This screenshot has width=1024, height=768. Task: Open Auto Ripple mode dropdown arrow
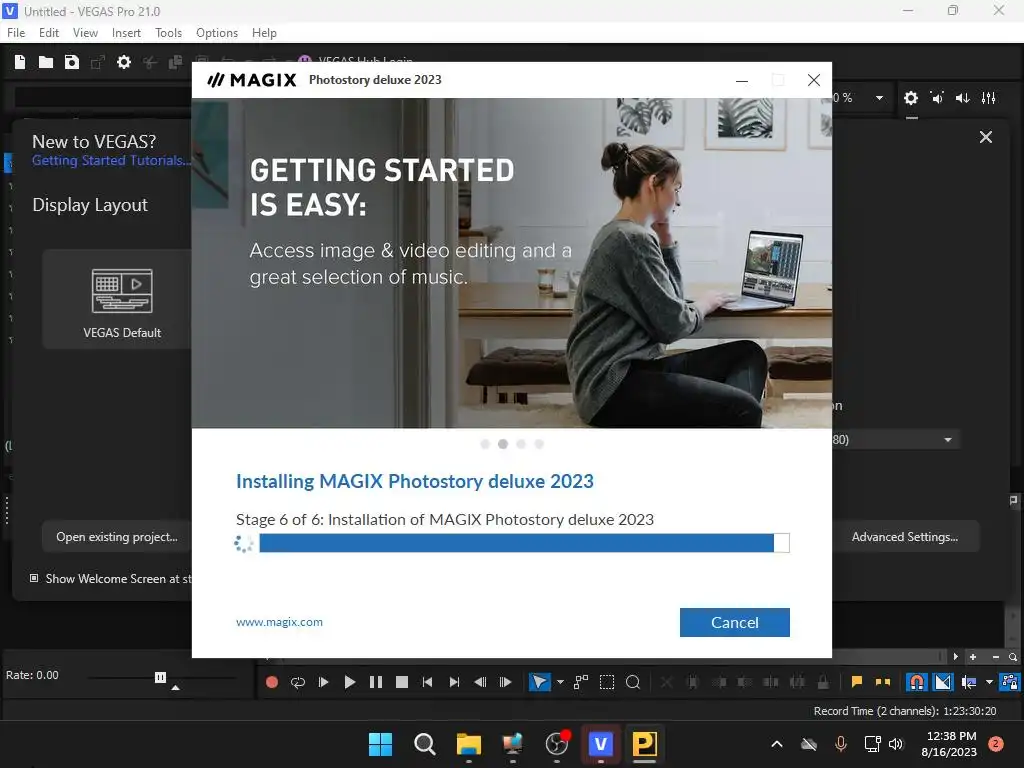989,682
